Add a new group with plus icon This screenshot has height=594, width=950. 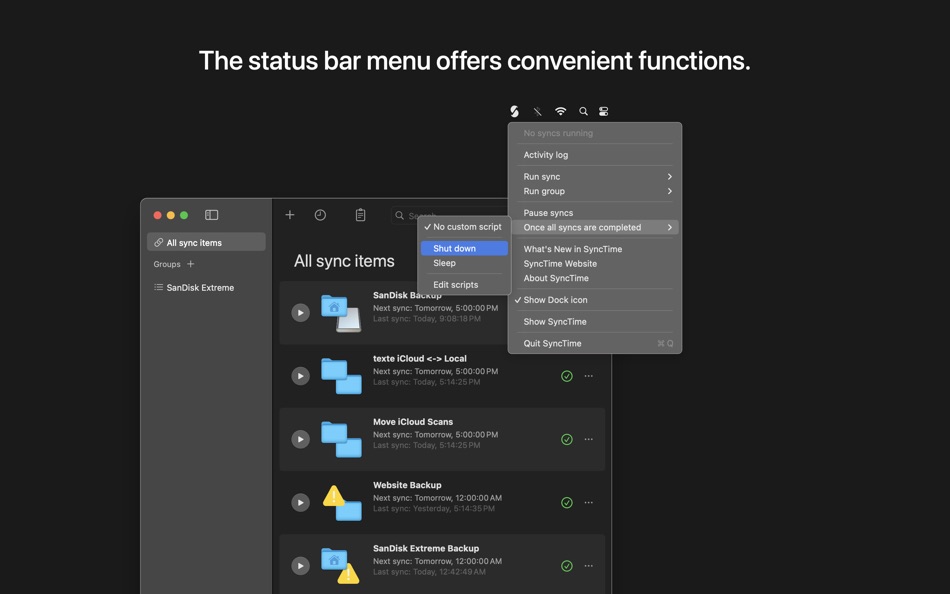point(191,264)
